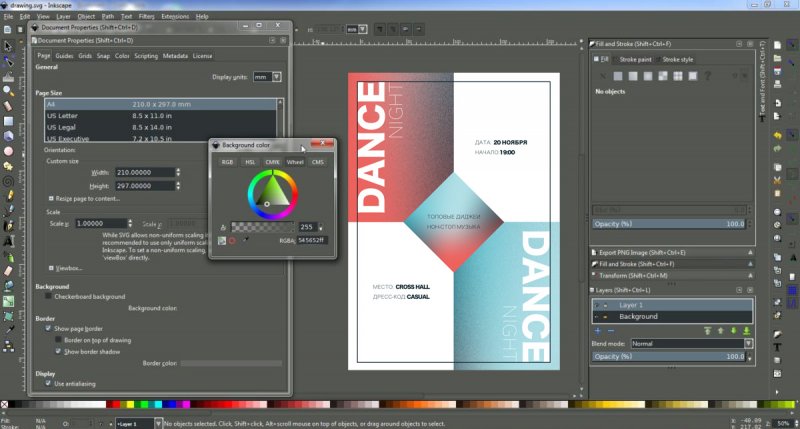Click the Add layer plus icon
The height and width of the screenshot is (429, 800).
tap(598, 330)
